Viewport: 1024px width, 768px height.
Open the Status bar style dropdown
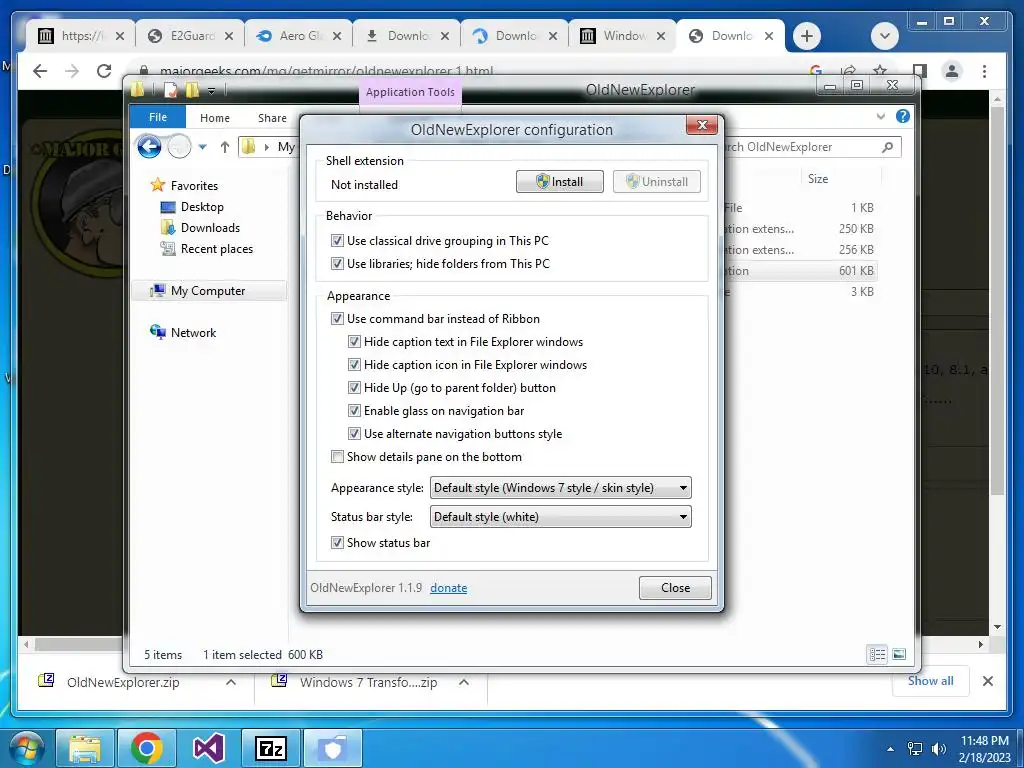[560, 517]
